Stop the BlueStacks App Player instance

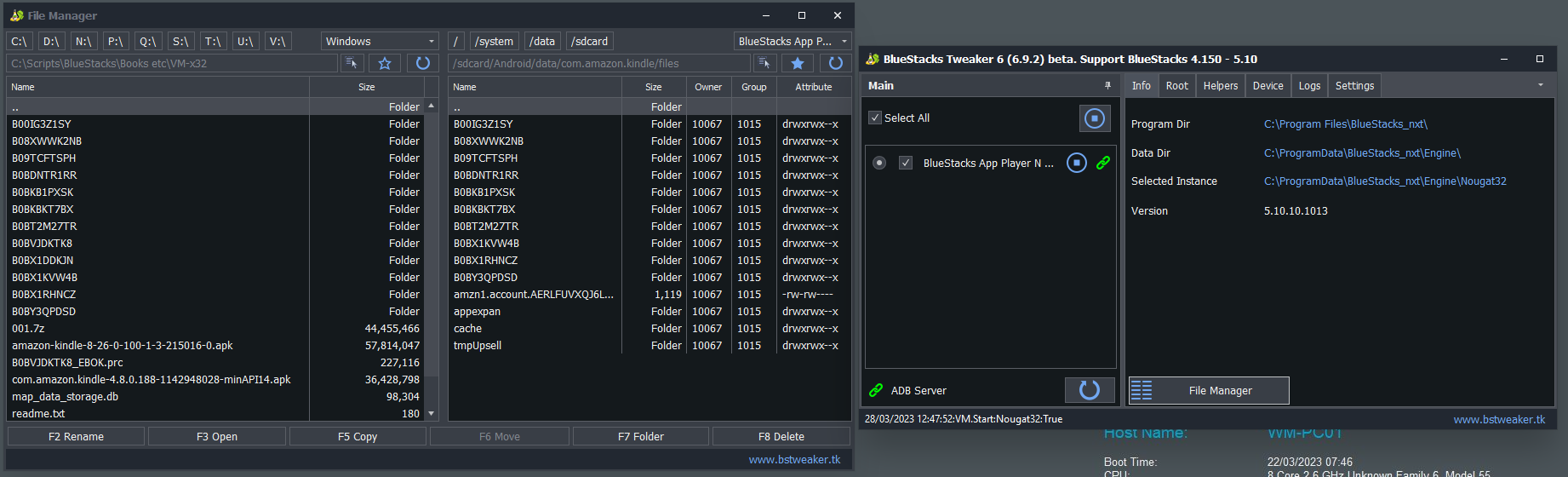[1077, 163]
